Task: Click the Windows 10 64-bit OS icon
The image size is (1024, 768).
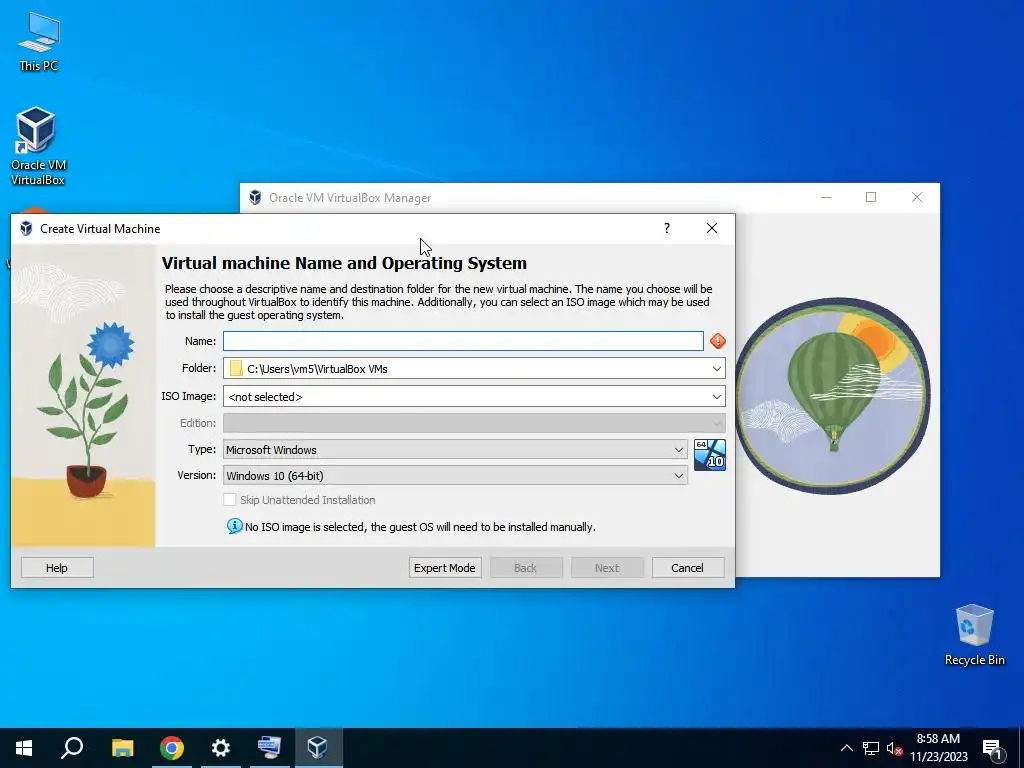Action: pyautogui.click(x=709, y=455)
